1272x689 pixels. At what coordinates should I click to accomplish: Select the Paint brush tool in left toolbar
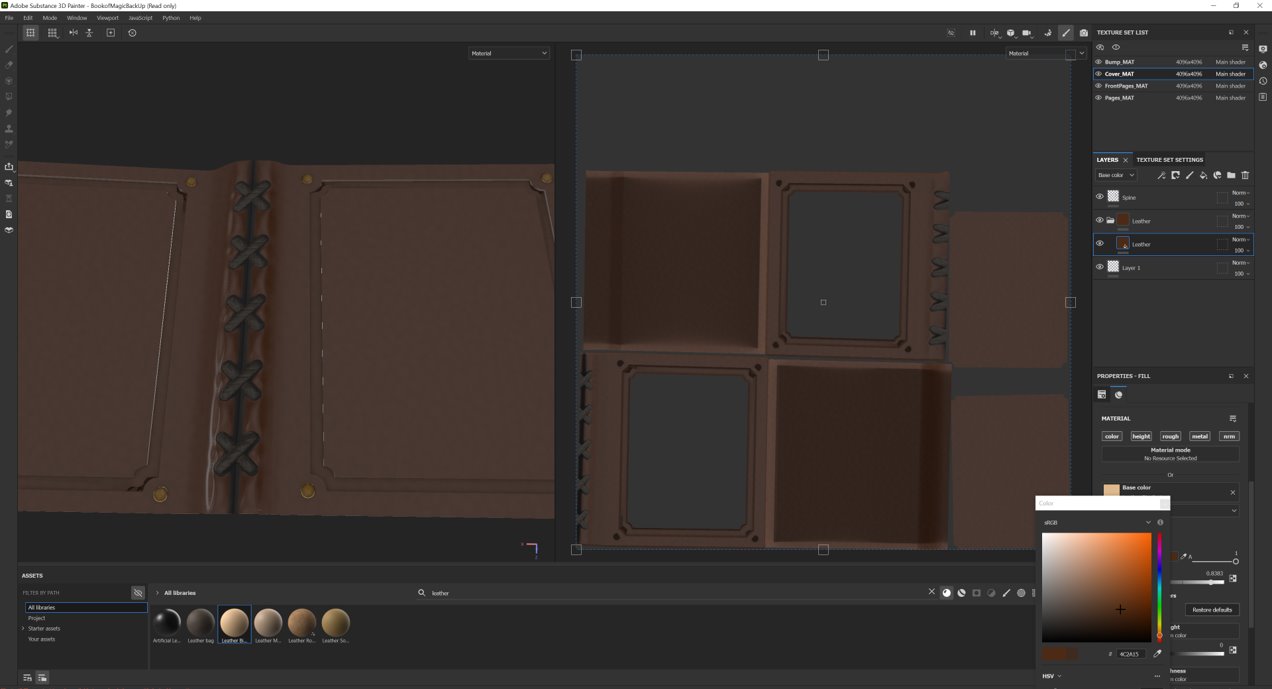[9, 49]
